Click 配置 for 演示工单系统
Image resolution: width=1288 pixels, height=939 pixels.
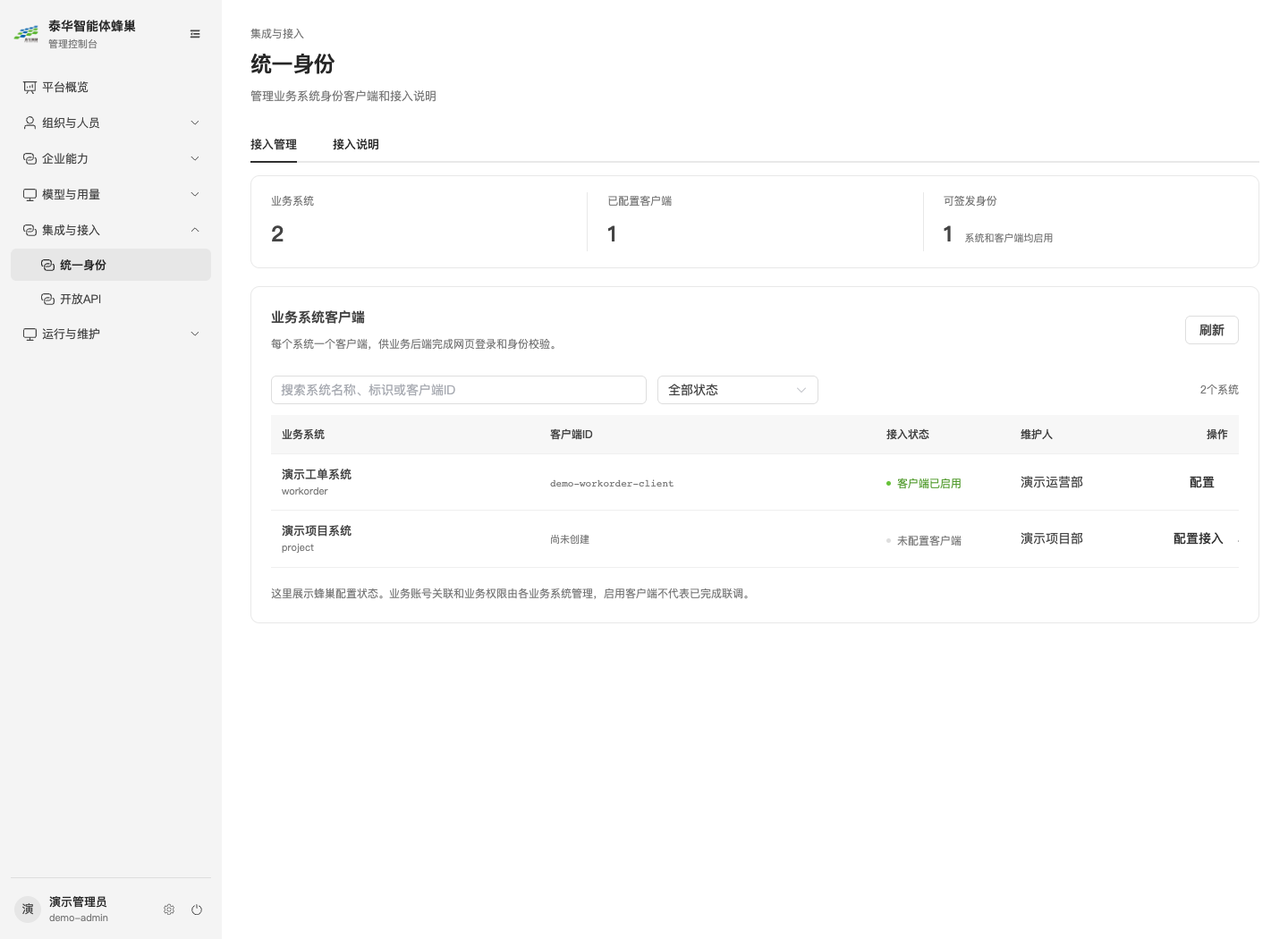point(1202,482)
